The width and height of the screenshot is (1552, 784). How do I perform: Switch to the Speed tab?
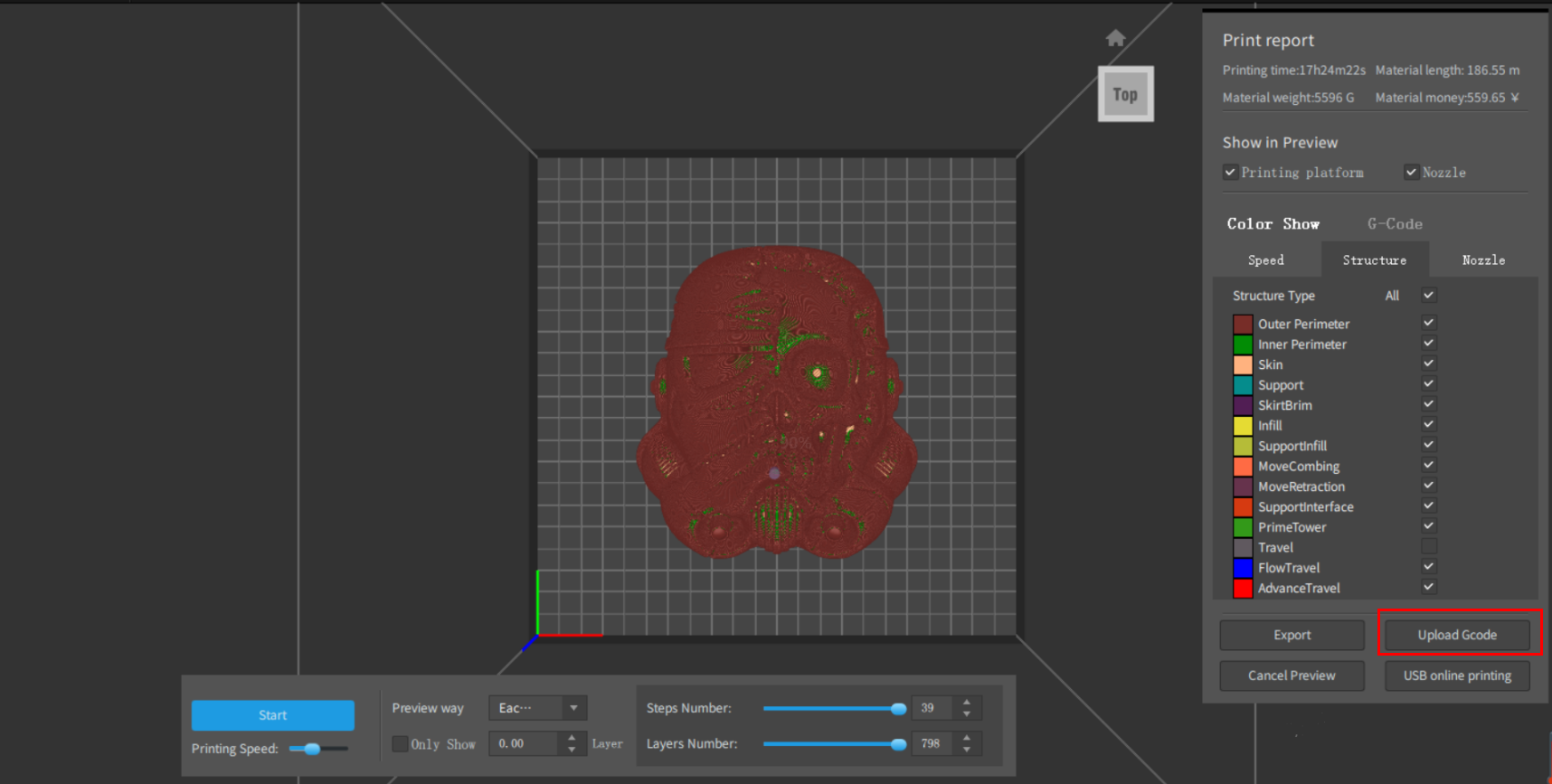click(1265, 260)
